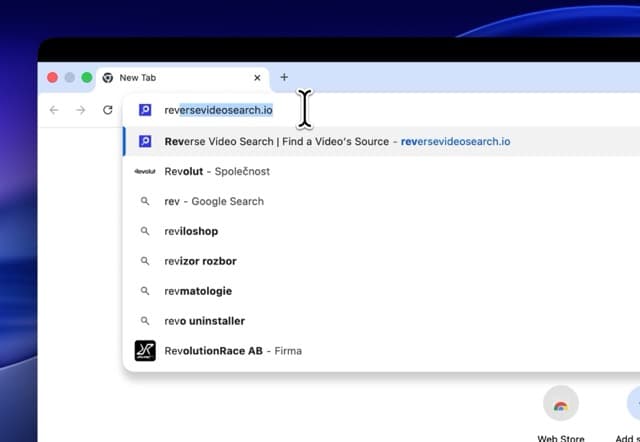Click the search site icon in address bar
Screen dimensions: 640x442
(145, 110)
